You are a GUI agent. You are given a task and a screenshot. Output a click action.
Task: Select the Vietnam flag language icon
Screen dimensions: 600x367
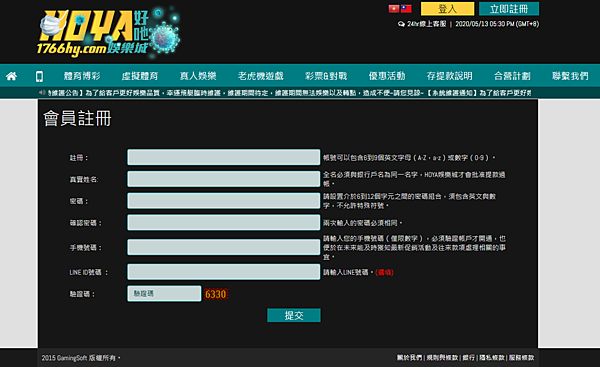pos(394,8)
